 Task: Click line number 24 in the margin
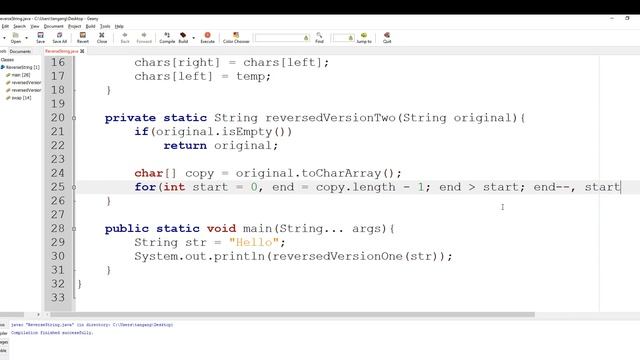(x=58, y=173)
